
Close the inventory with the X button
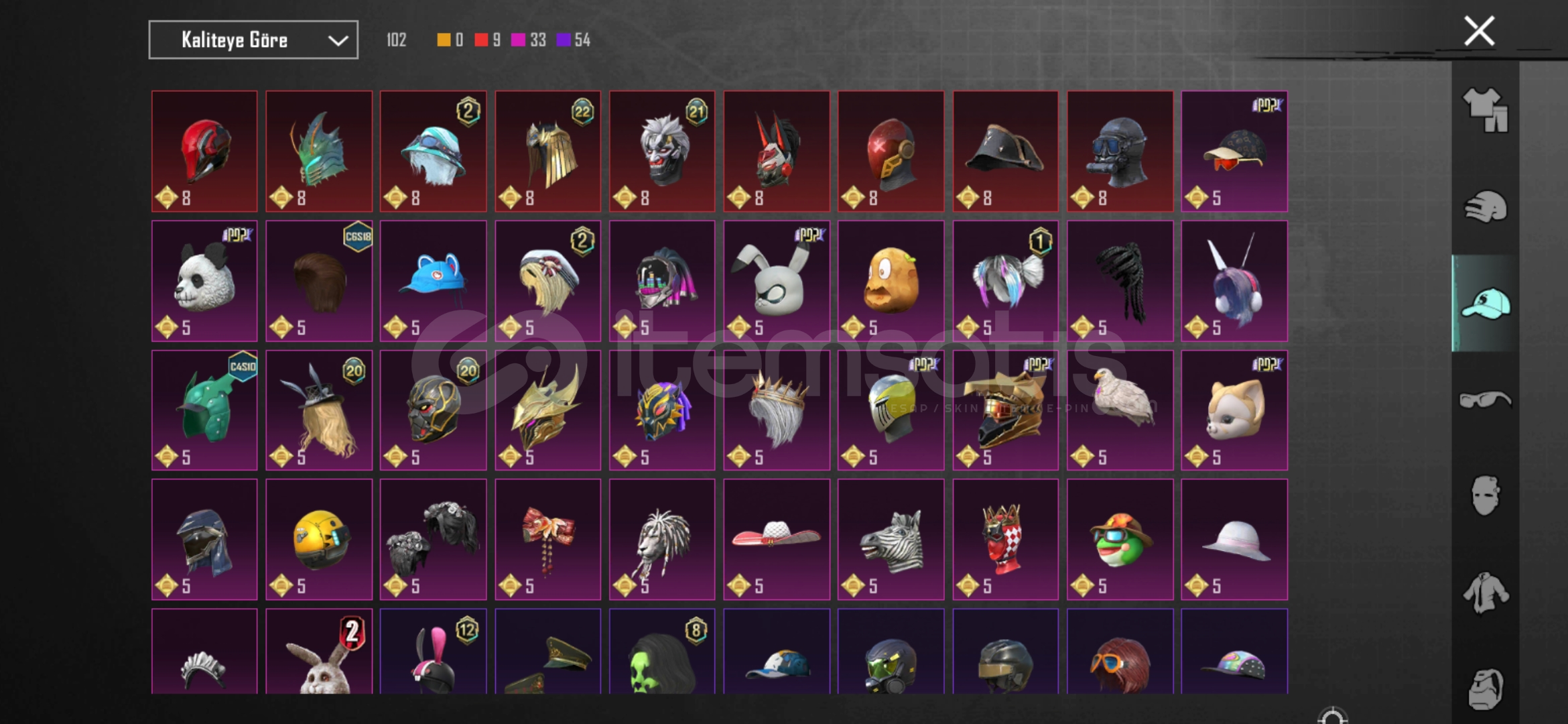[x=1479, y=31]
